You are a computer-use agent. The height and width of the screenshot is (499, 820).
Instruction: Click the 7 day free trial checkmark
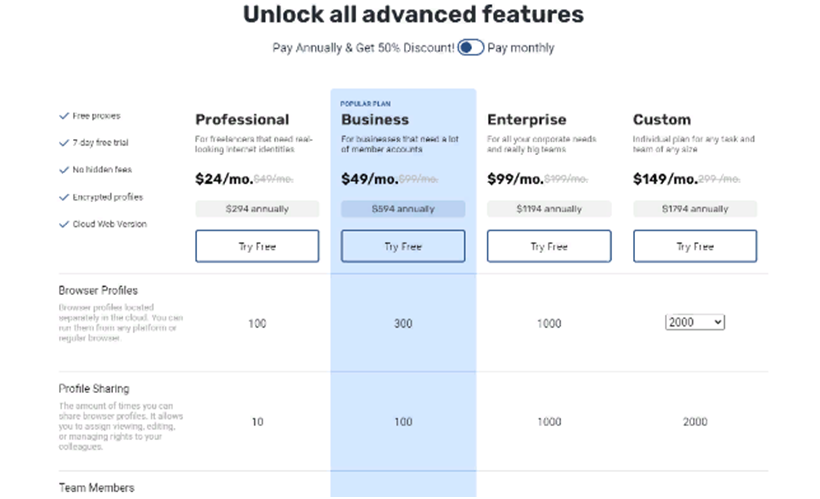[x=65, y=143]
